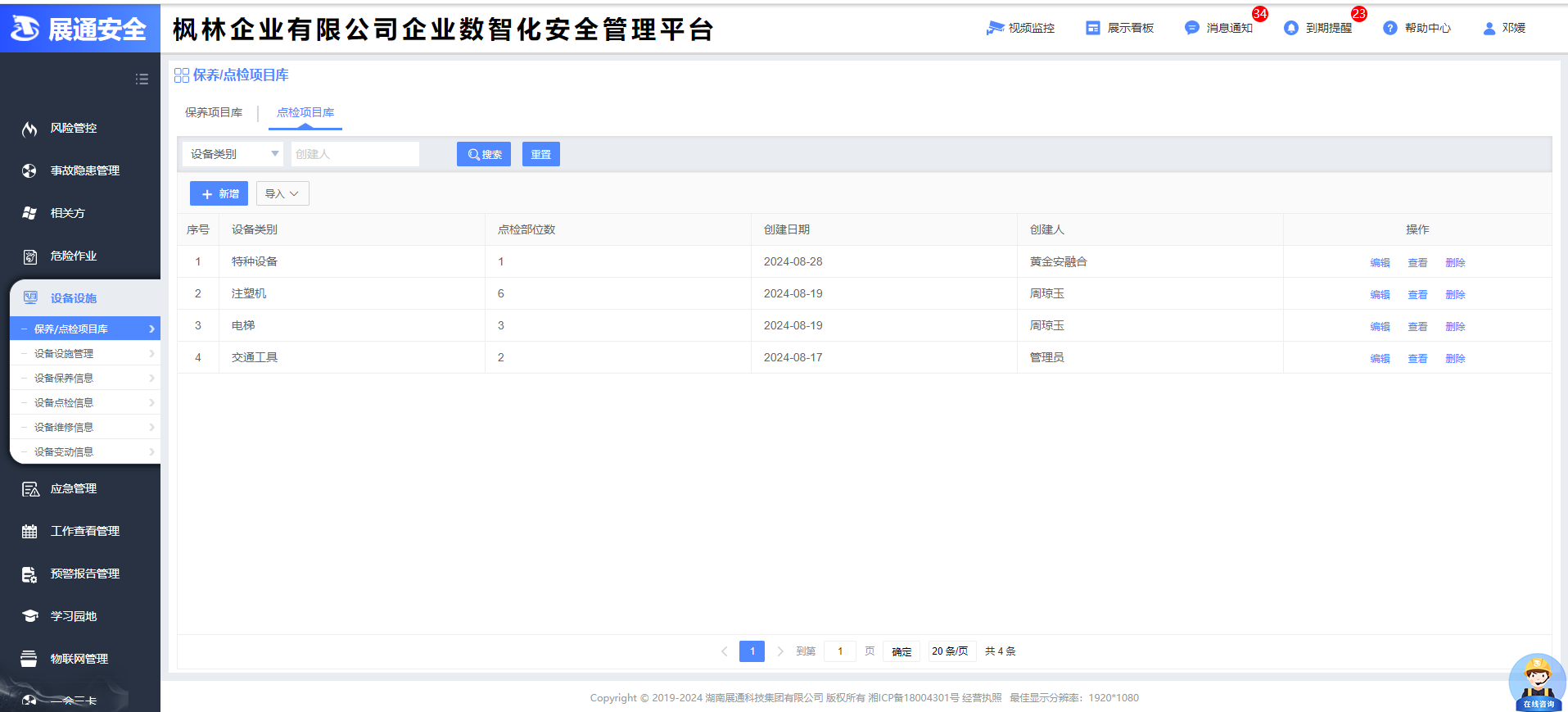Open the 到期提醒 bell reminder
Screen dimensions: 1568x712
[1291, 28]
